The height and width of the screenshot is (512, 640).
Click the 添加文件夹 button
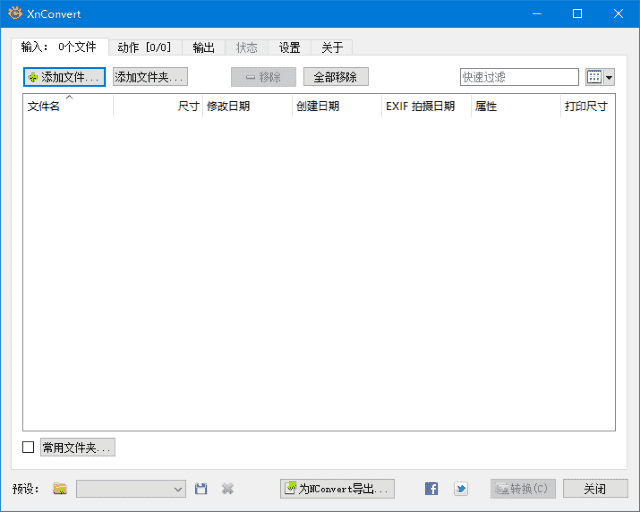150,77
